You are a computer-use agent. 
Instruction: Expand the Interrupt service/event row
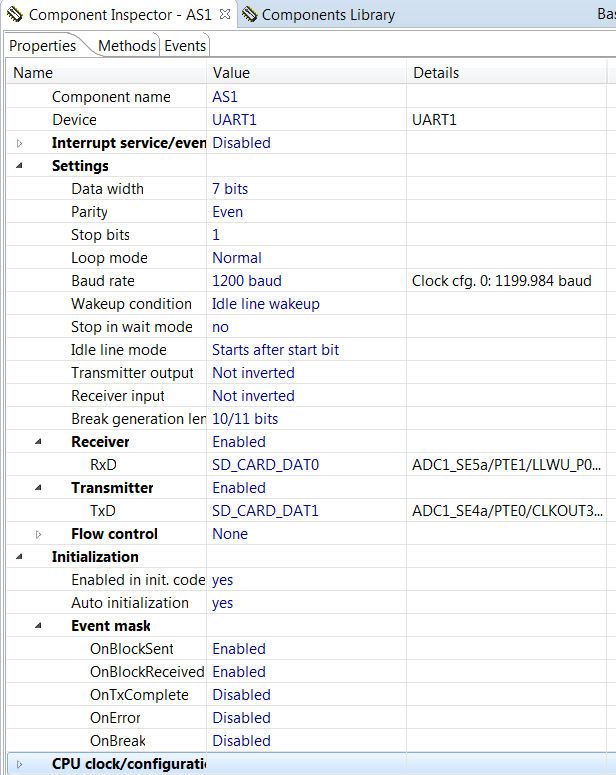pyautogui.click(x=19, y=143)
